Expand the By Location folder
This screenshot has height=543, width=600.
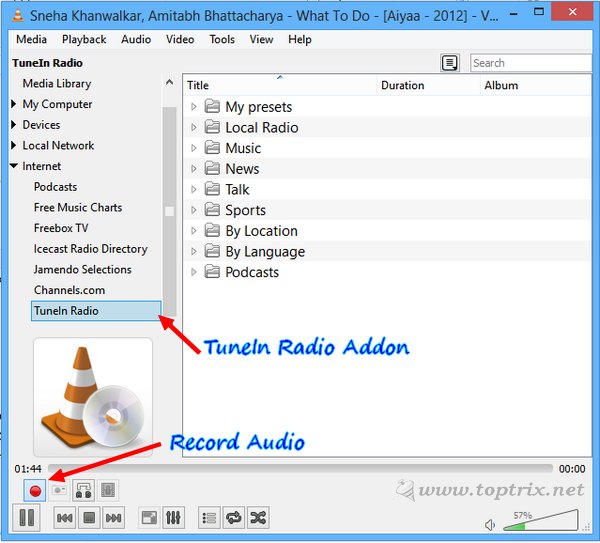tap(194, 231)
